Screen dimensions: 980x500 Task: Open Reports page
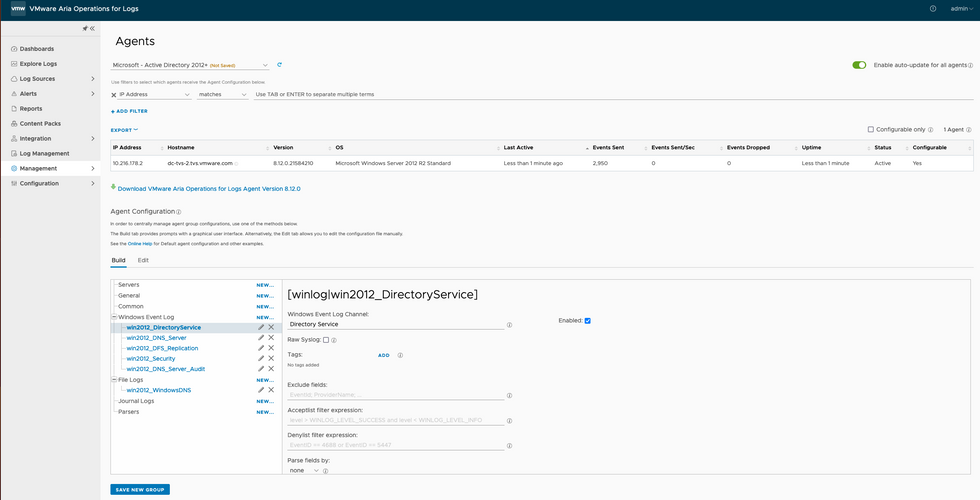tap(31, 109)
